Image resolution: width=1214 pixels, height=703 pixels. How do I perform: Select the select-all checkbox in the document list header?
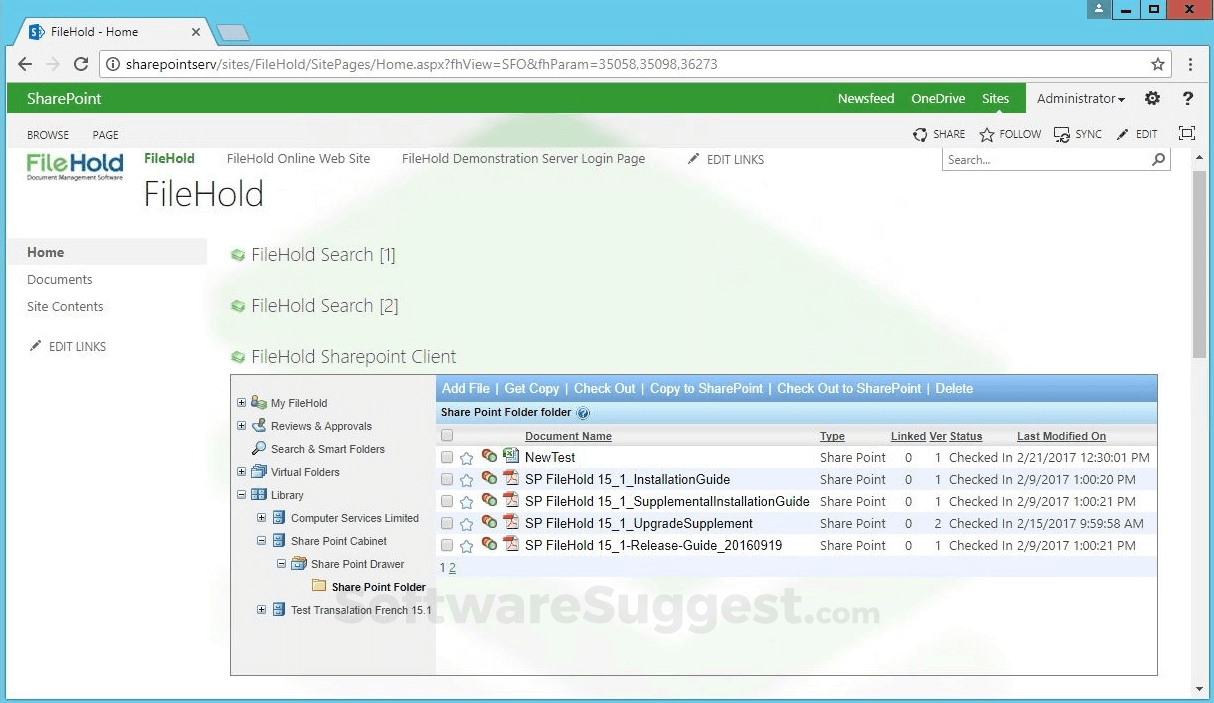(446, 435)
